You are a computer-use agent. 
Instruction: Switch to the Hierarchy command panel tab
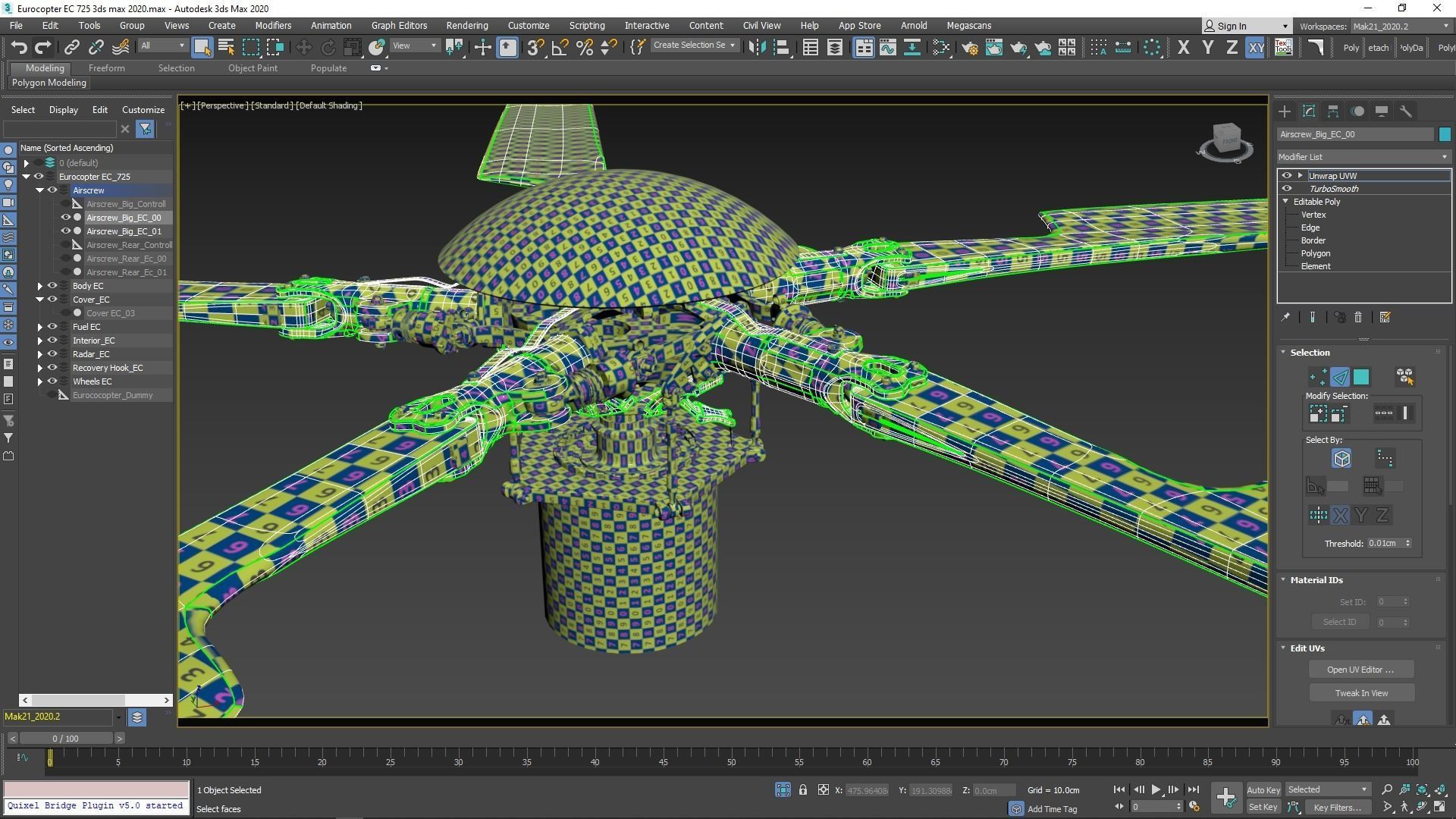1333,111
